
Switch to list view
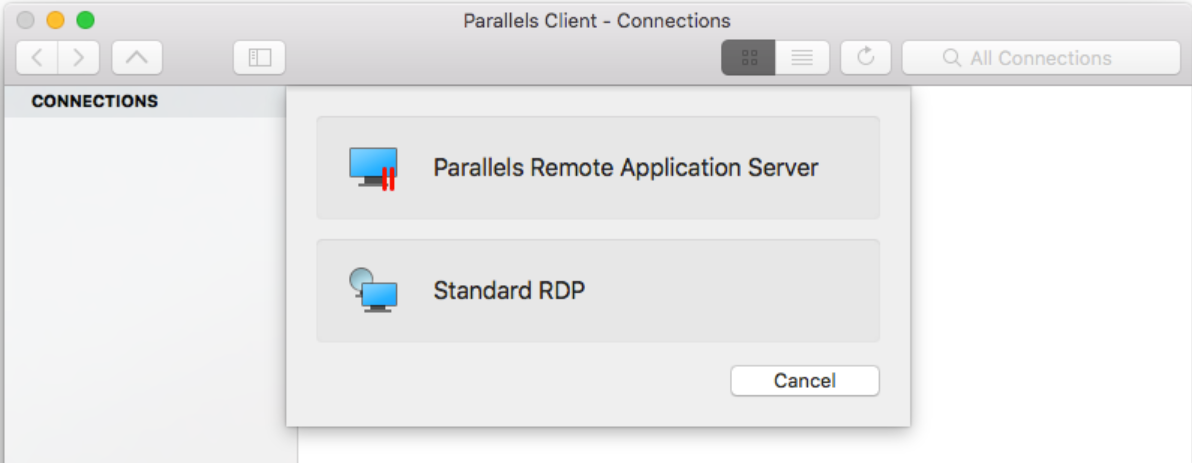pos(802,58)
